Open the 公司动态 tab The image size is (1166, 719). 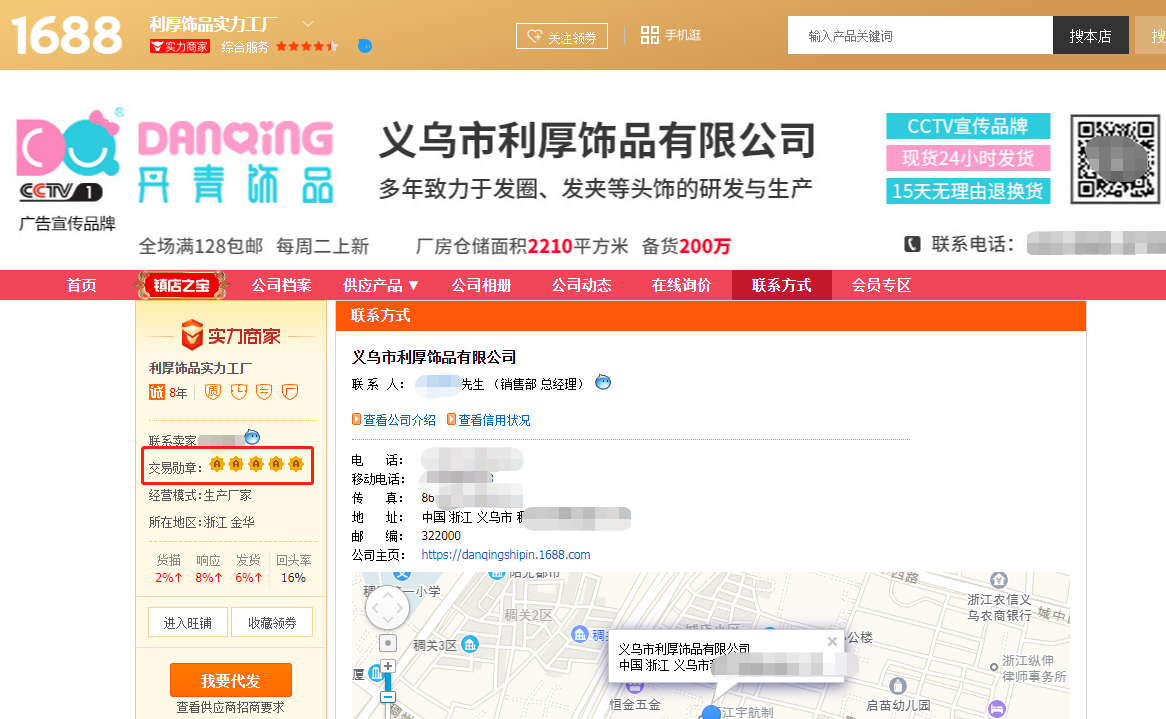pyautogui.click(x=581, y=286)
